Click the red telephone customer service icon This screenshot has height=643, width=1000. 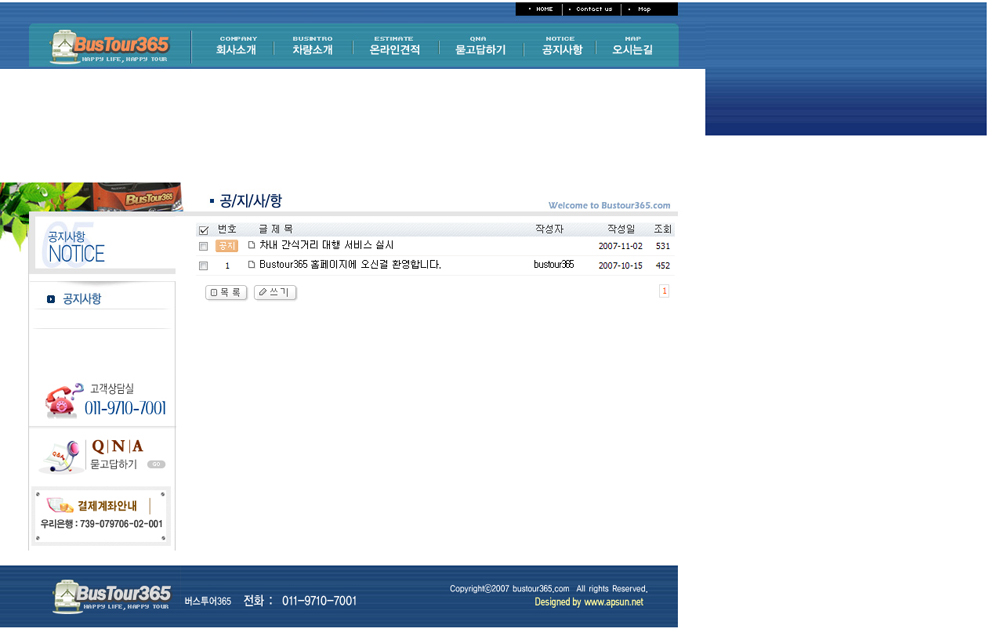coord(62,400)
